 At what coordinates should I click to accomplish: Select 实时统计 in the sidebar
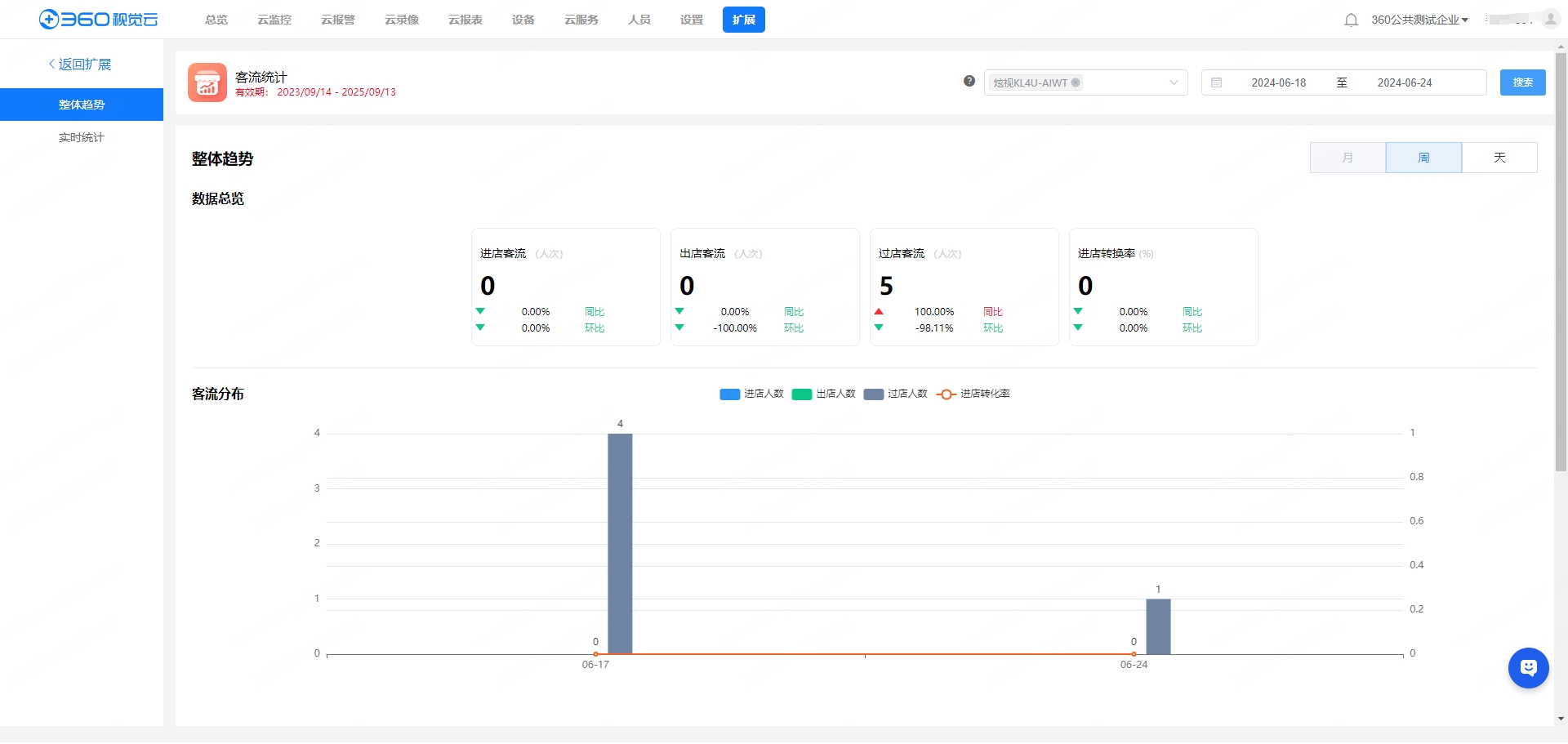pyautogui.click(x=82, y=137)
